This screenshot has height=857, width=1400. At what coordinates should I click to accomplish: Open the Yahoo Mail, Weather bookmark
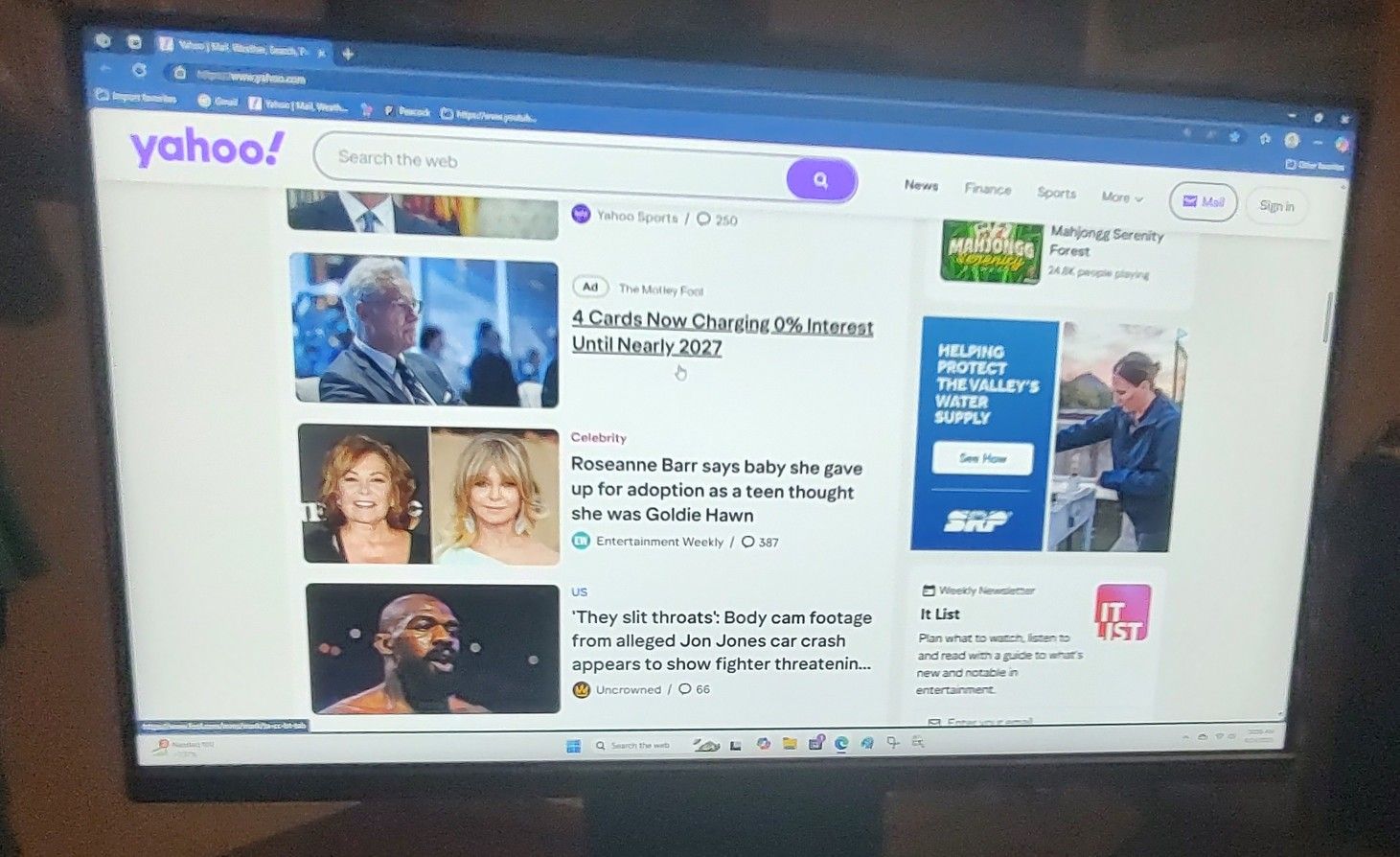[x=299, y=104]
